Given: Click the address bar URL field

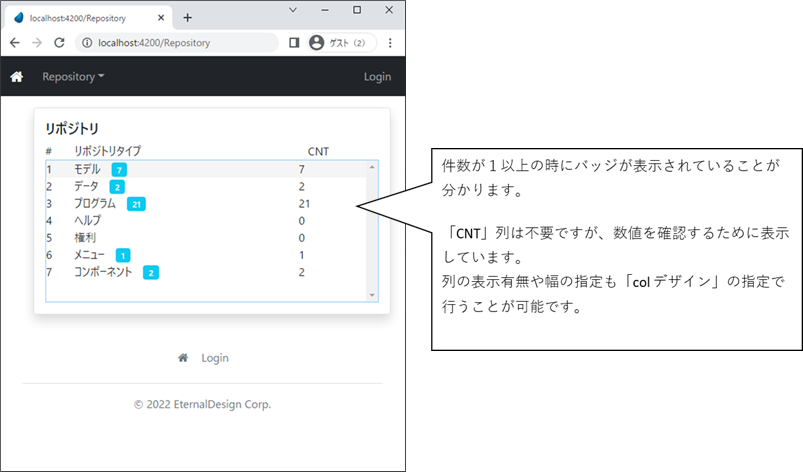Looking at the screenshot, I should click(x=180, y=43).
